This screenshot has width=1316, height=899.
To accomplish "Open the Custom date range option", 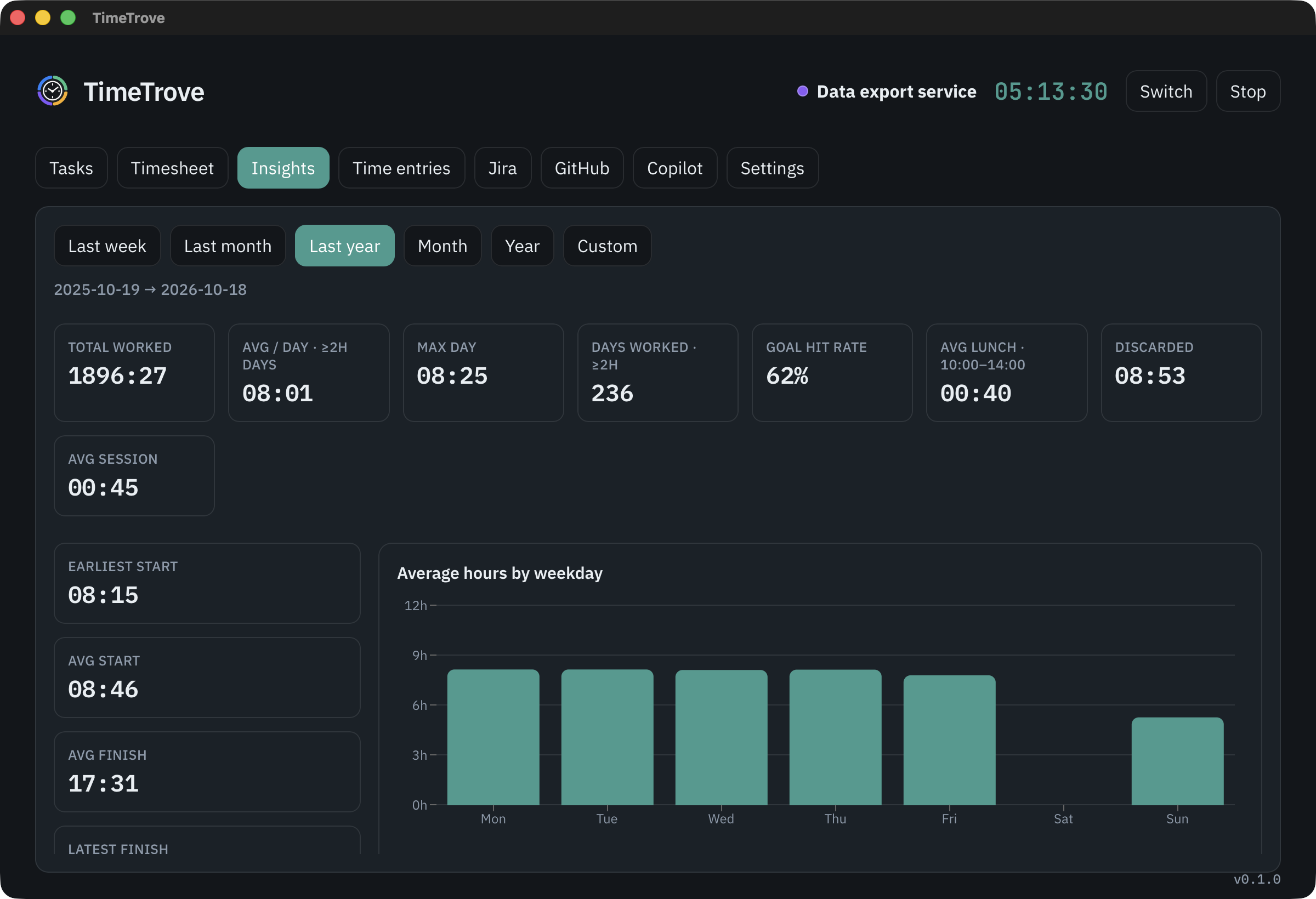I will (608, 246).
